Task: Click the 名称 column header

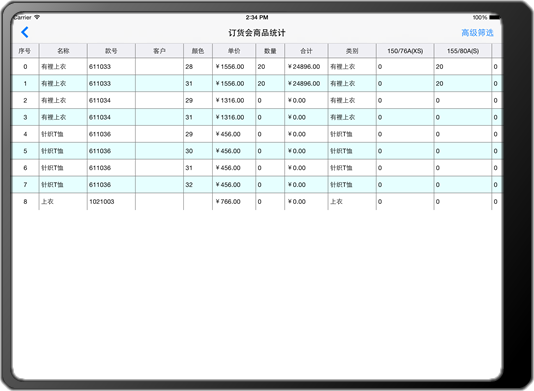Action: pos(63,51)
